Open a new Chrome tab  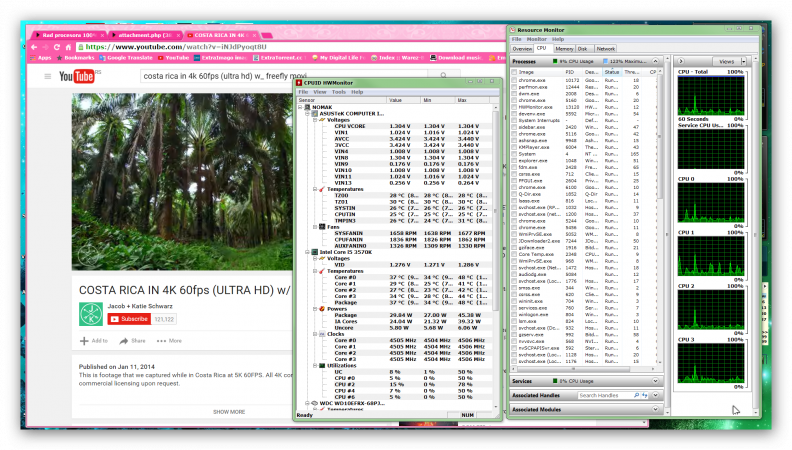coord(268,35)
